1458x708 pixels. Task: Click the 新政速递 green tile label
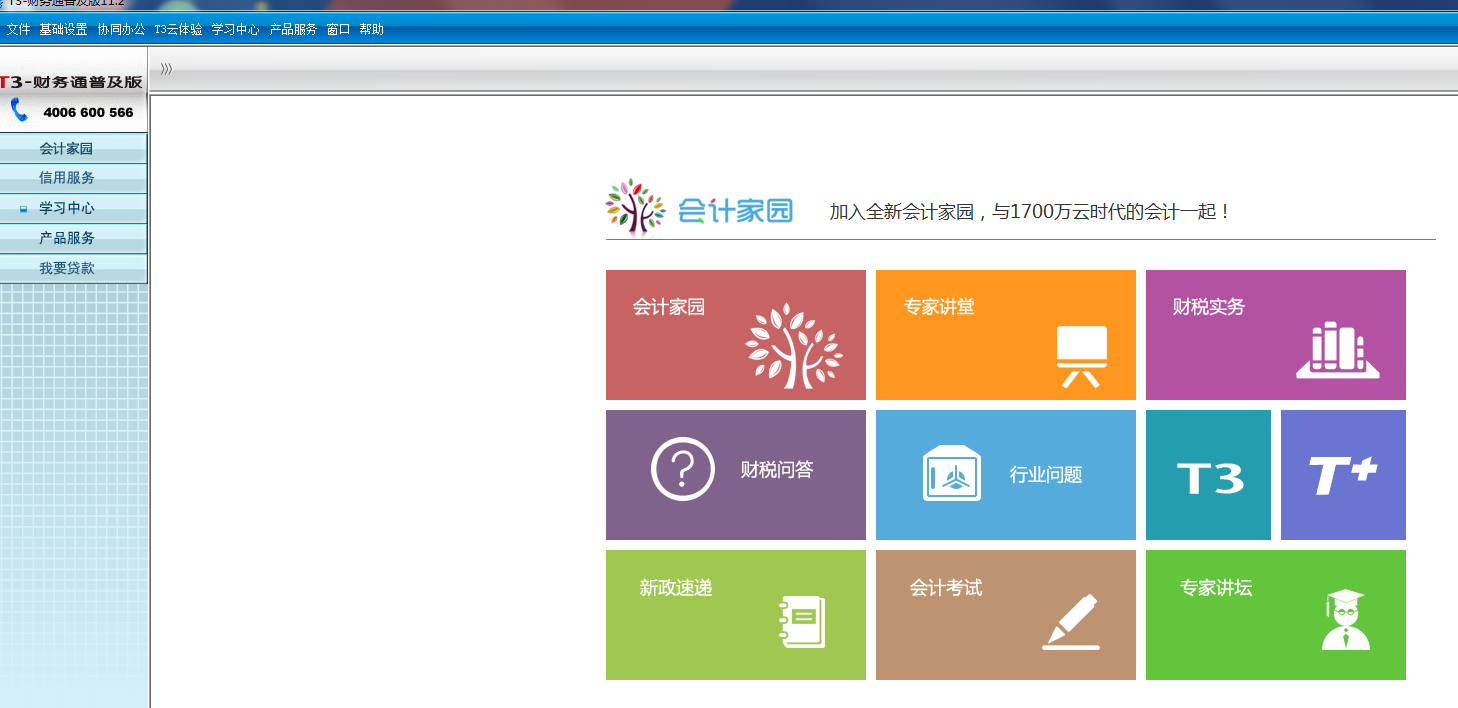676,588
